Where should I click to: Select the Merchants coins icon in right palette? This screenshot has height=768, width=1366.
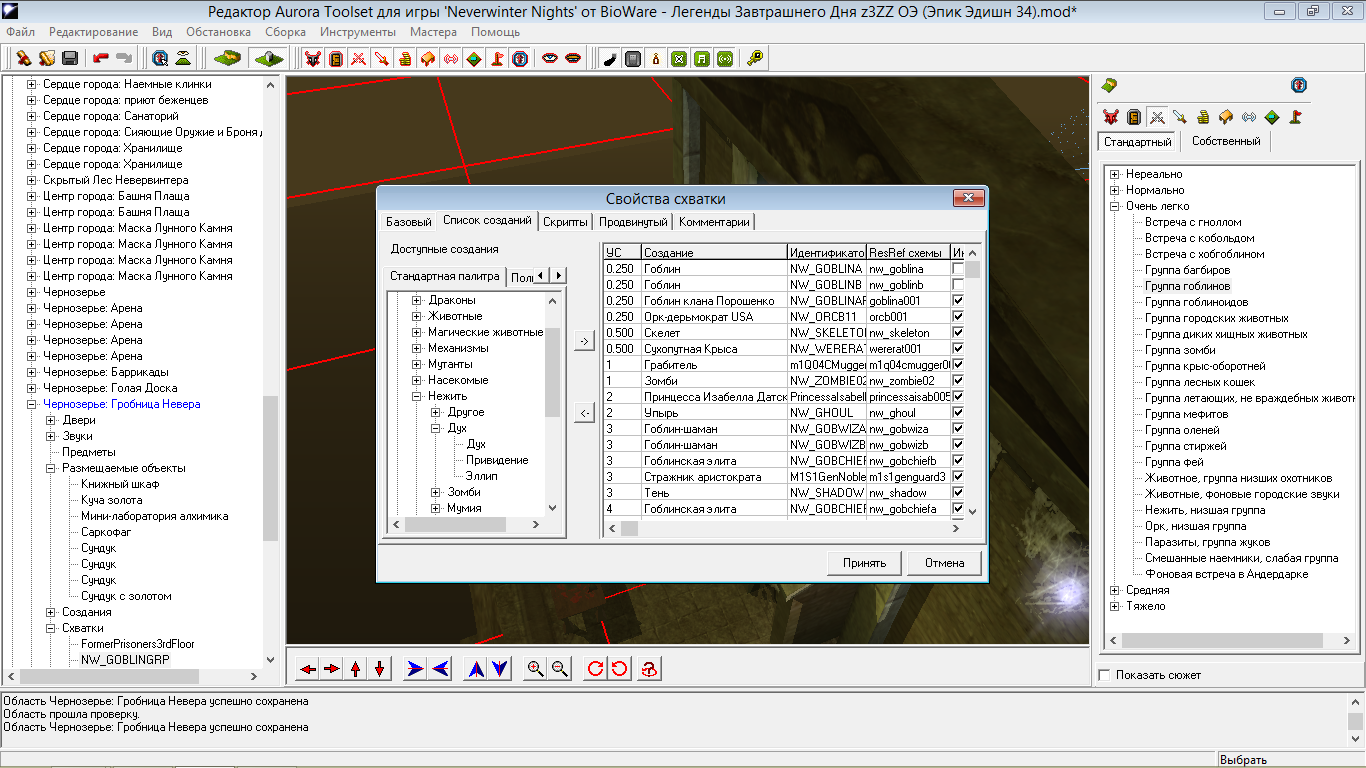pos(1203,117)
